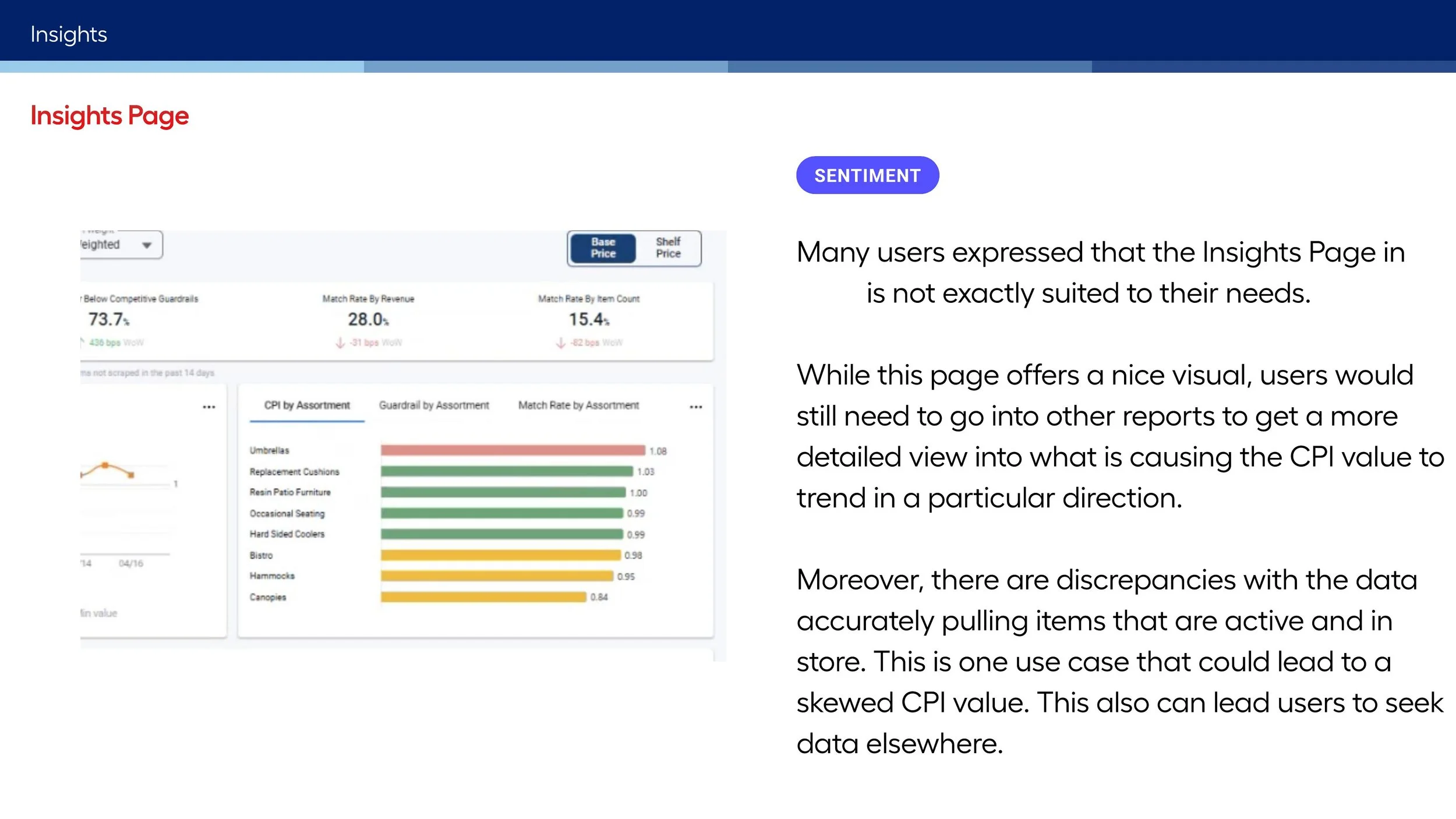Click the red Umbrellas bar
Viewport: 1456px width, 819px height.
(x=513, y=450)
